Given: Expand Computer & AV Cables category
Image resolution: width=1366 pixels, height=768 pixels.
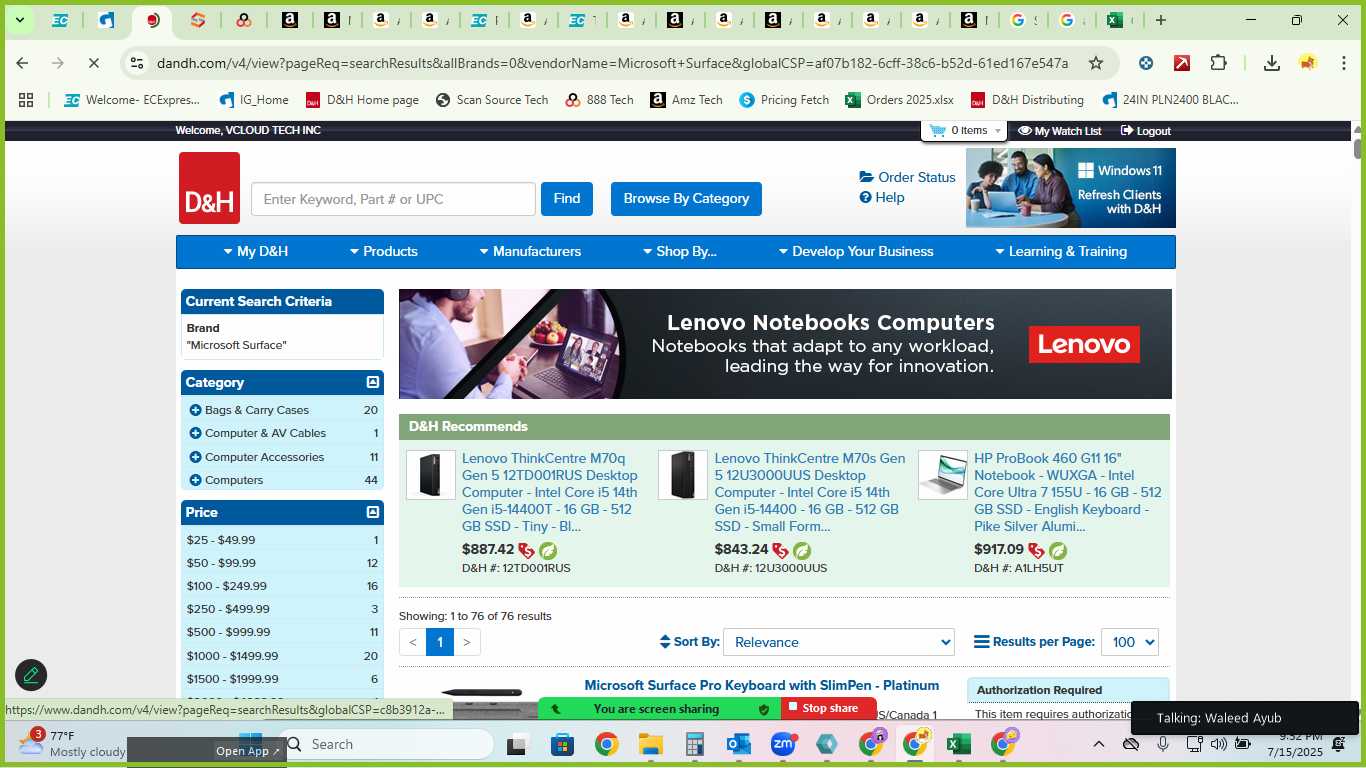Looking at the screenshot, I should pyautogui.click(x=195, y=433).
